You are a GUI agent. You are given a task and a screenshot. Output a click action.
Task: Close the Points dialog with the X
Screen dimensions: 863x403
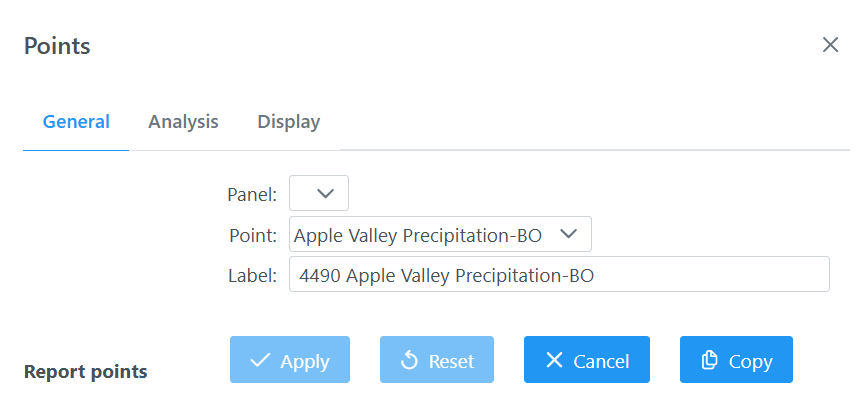(830, 45)
